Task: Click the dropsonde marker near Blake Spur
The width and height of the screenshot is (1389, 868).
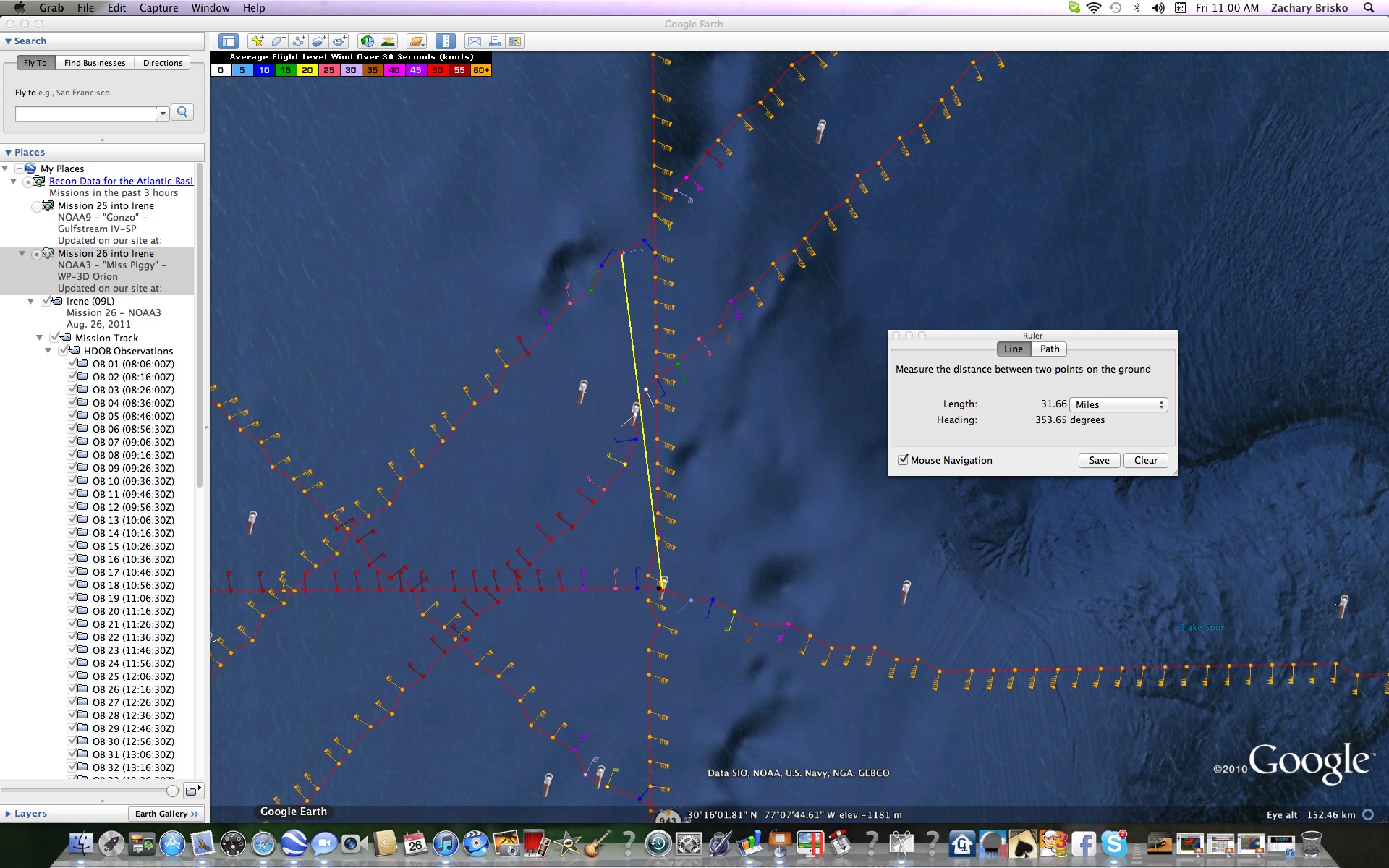Action: 1343,606
